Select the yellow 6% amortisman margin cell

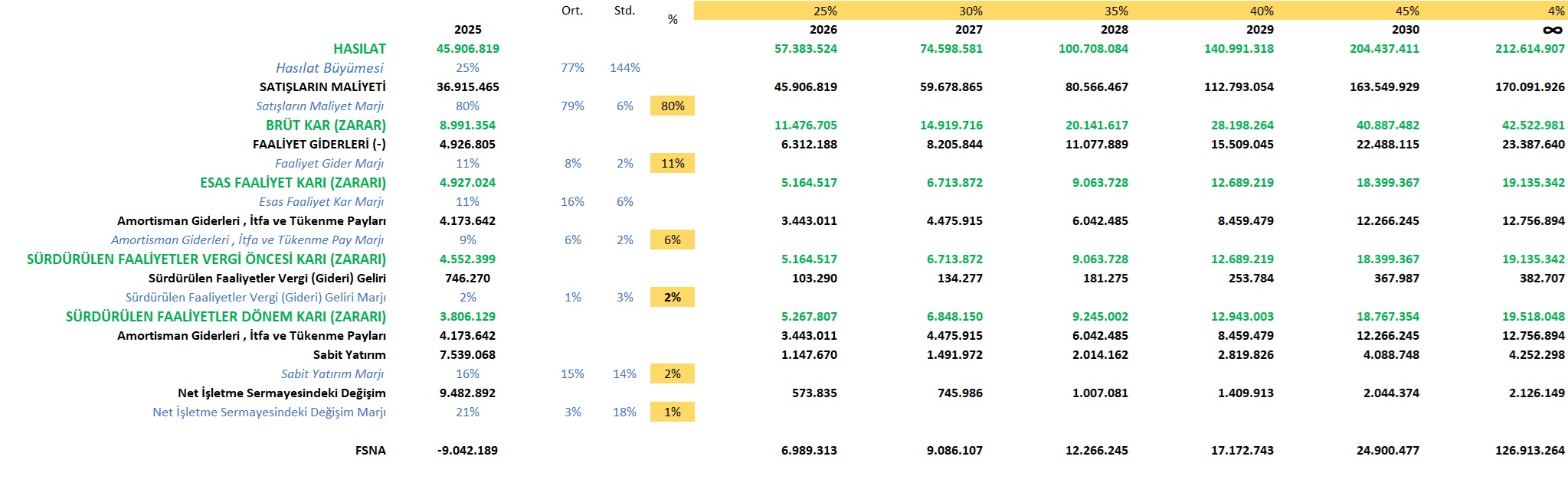[x=672, y=240]
